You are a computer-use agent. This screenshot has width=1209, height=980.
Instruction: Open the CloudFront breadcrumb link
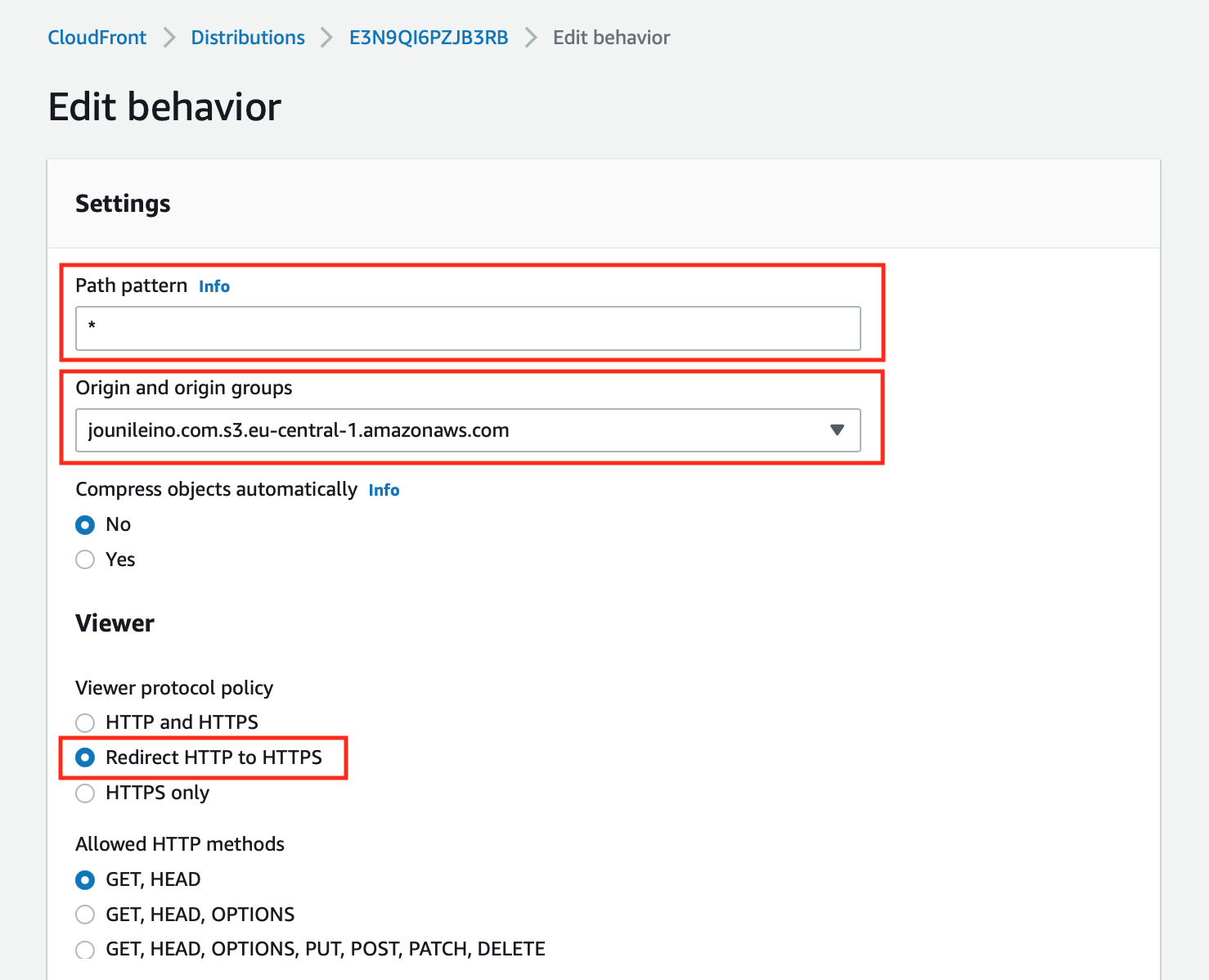click(x=97, y=38)
